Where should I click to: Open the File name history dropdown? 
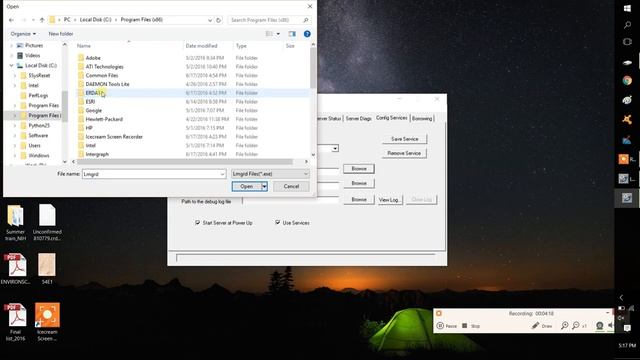point(222,174)
